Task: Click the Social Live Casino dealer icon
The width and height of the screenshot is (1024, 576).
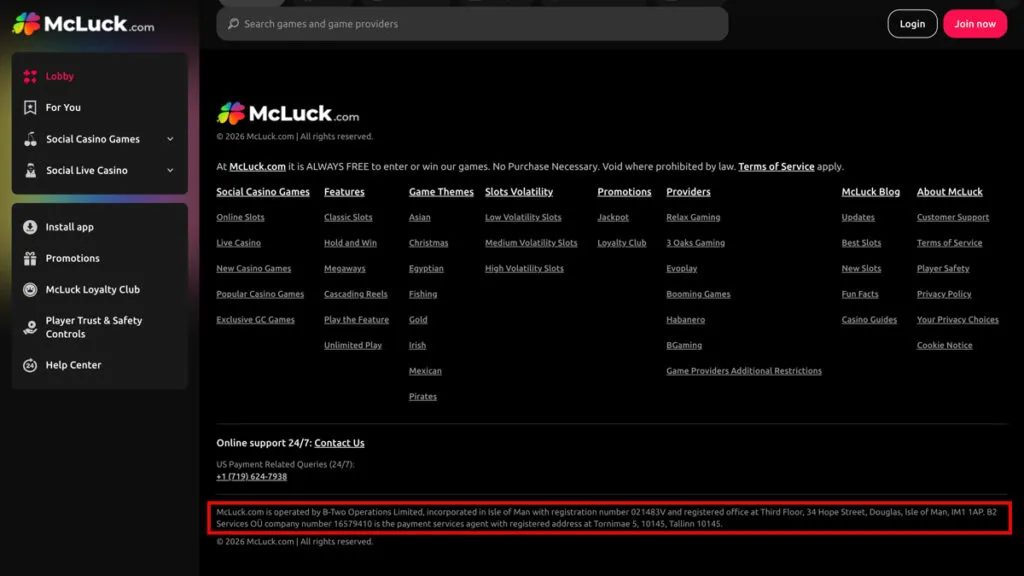Action: [30, 170]
